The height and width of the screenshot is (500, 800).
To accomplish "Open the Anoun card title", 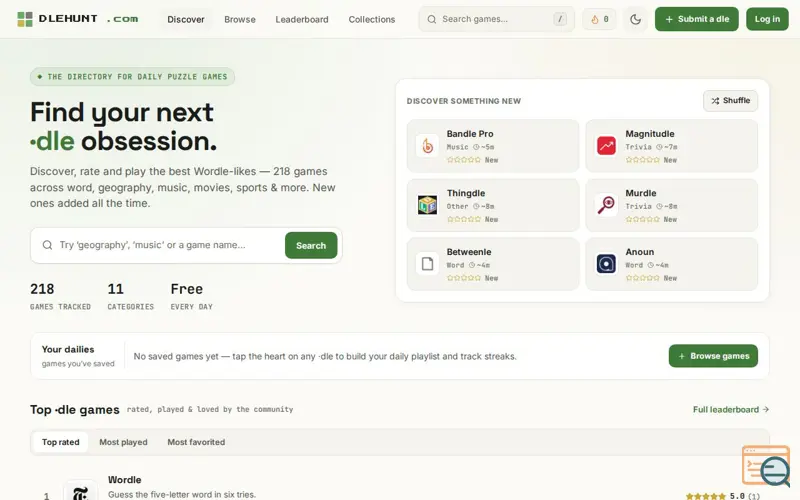I will (640, 252).
